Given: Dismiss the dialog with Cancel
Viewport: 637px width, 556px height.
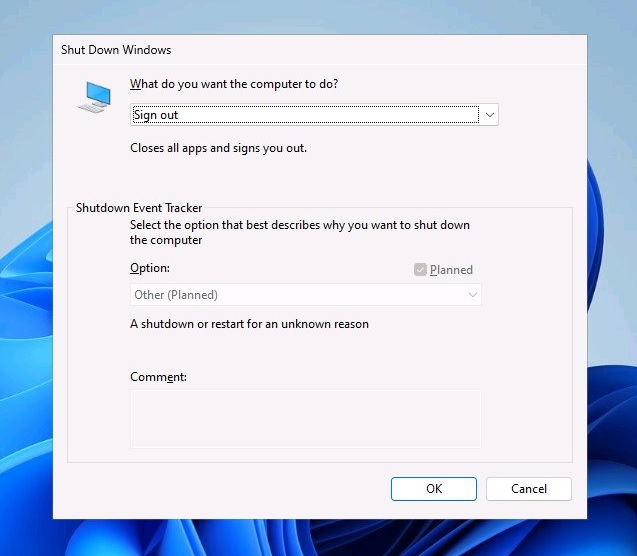Looking at the screenshot, I should (x=529, y=489).
